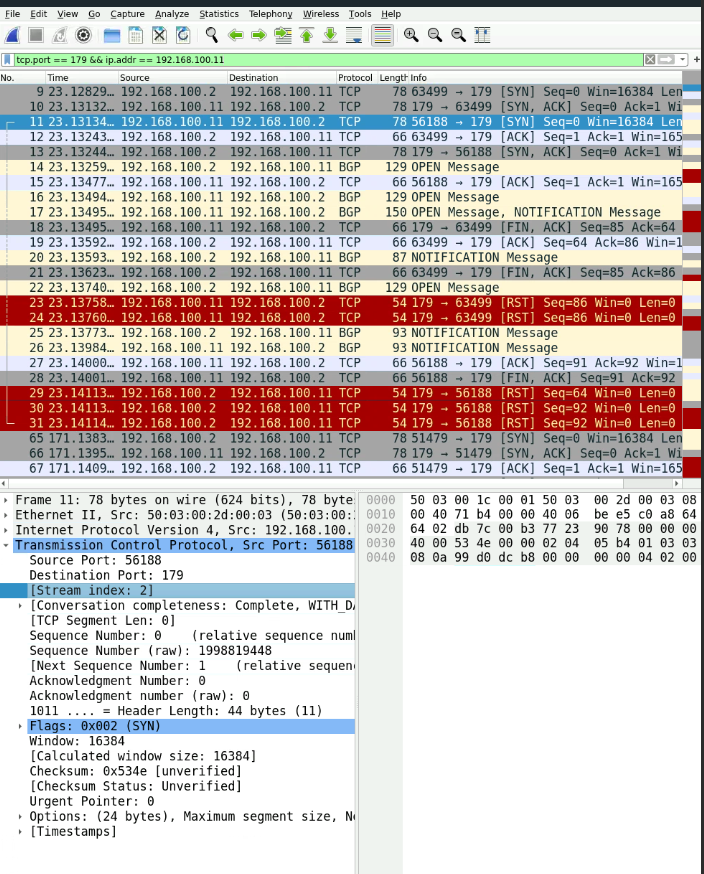Jump to the last packet
This screenshot has width=704, height=874.
(x=331, y=36)
